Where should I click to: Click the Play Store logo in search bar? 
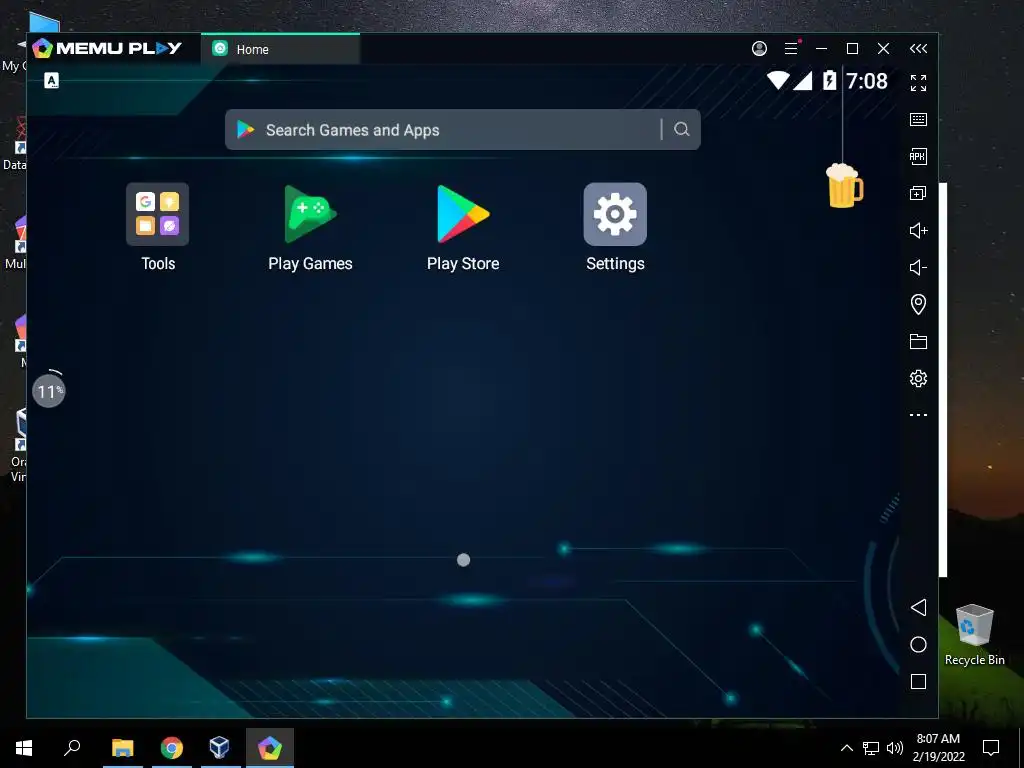[246, 129]
